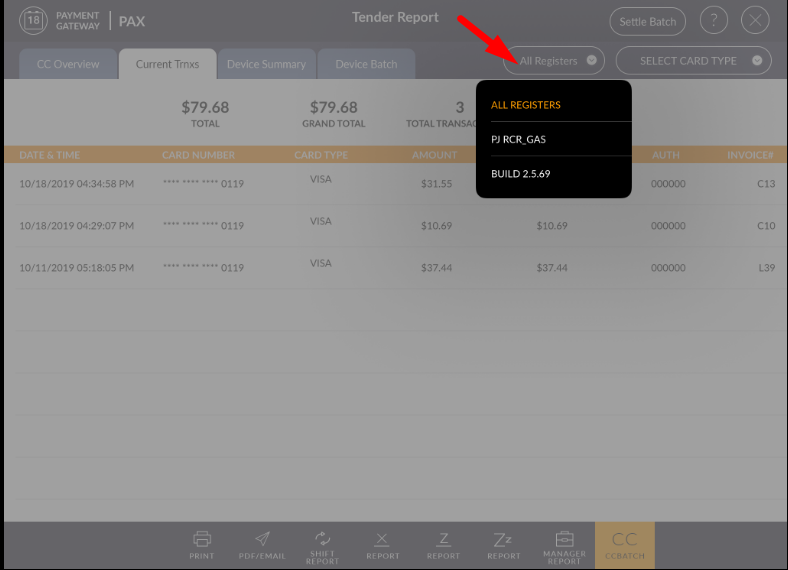Image resolution: width=788 pixels, height=570 pixels.
Task: Open the Device Batch tab
Action: coord(366,64)
